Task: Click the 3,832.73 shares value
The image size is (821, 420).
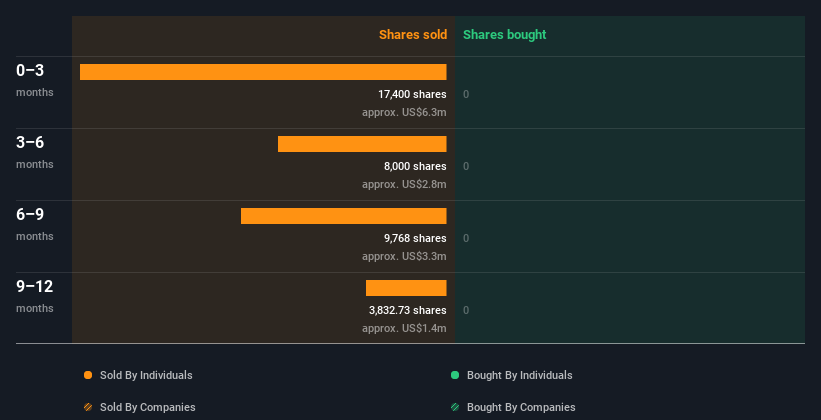Action: point(408,311)
